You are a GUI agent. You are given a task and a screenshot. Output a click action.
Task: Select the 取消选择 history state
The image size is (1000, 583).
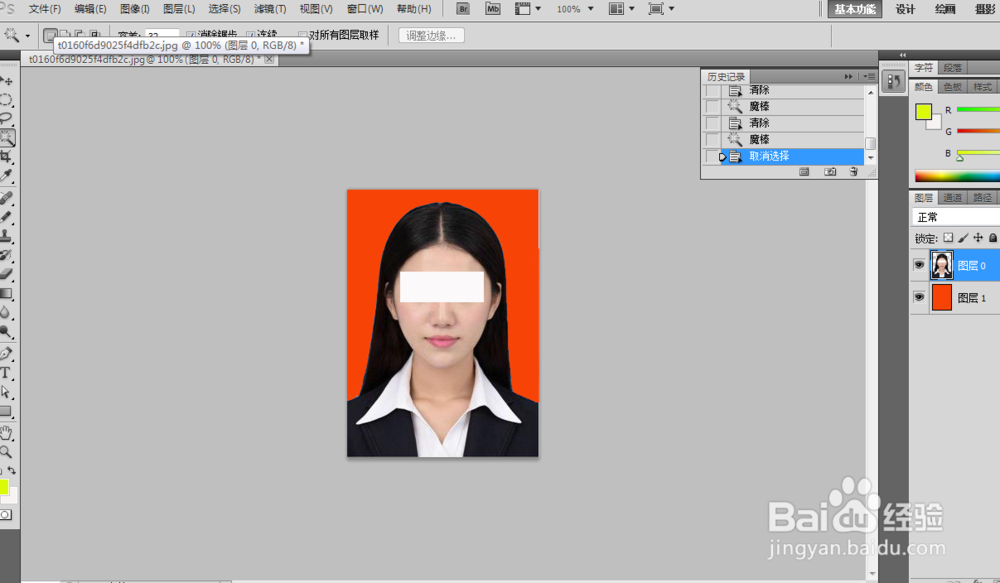pos(792,156)
